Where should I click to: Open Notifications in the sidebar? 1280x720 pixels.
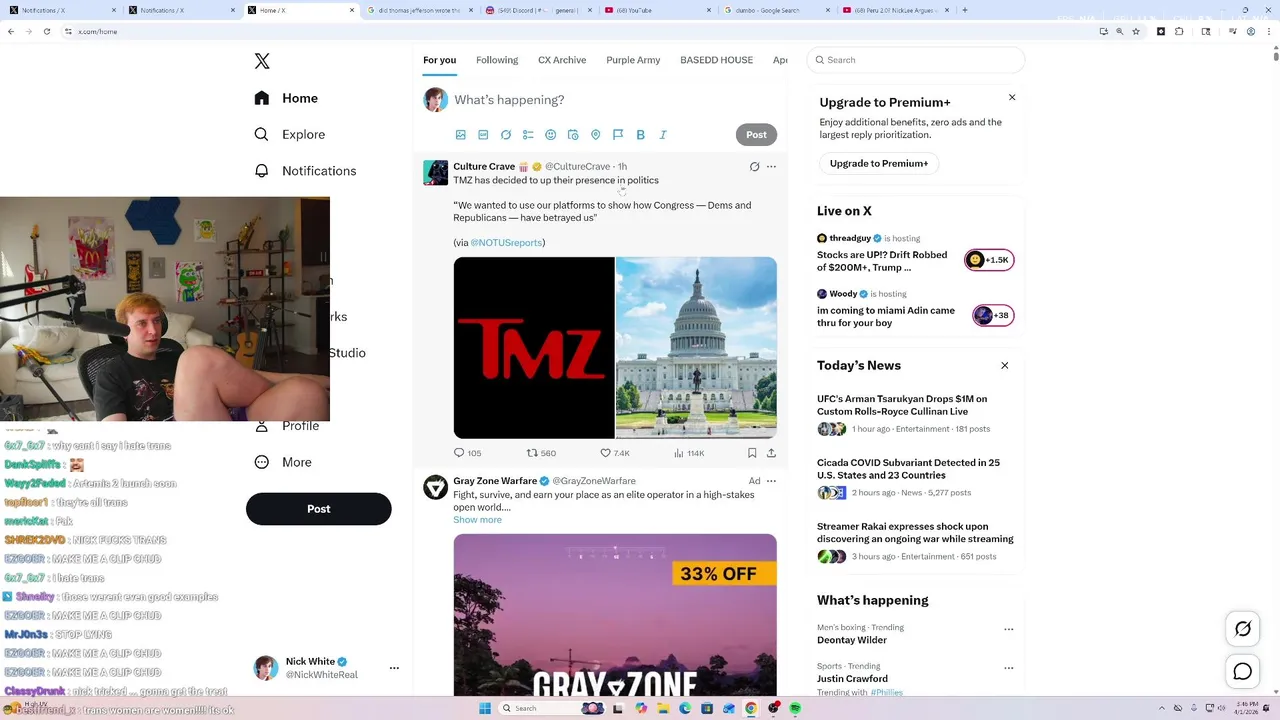(305, 171)
